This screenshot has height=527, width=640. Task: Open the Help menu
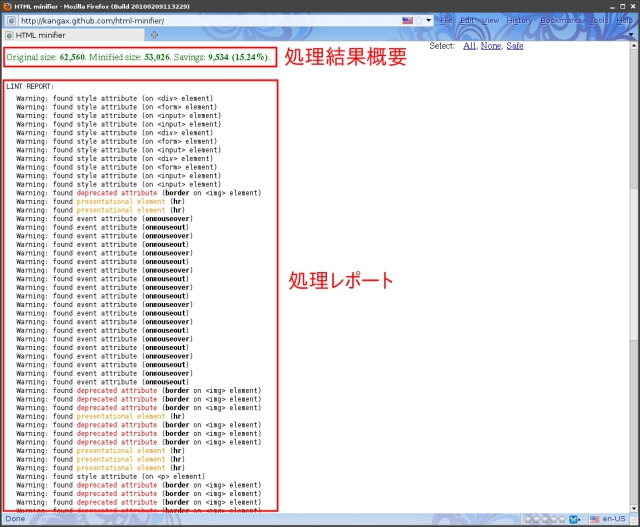click(624, 20)
